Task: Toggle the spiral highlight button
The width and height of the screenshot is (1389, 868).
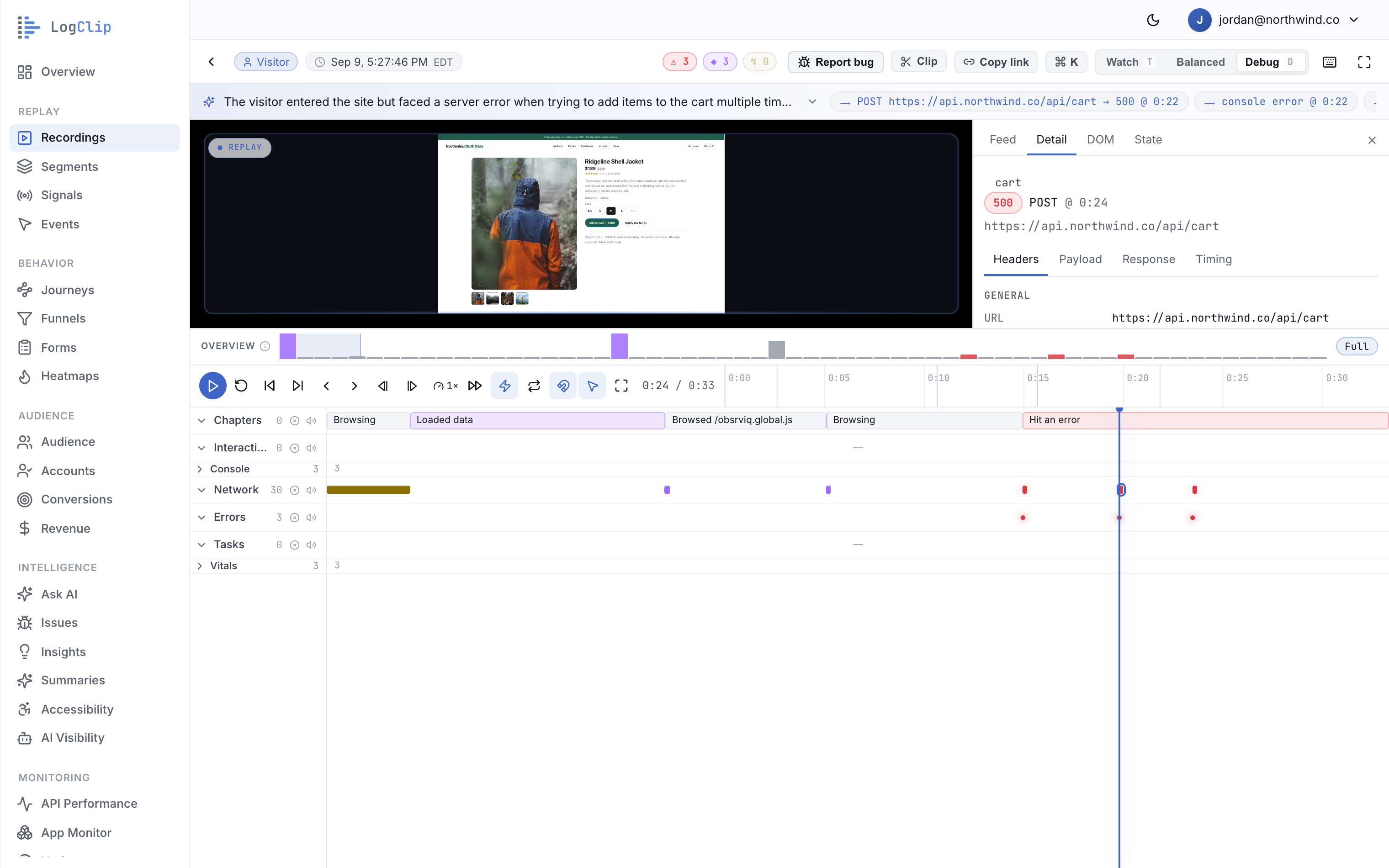Action: pos(563,386)
